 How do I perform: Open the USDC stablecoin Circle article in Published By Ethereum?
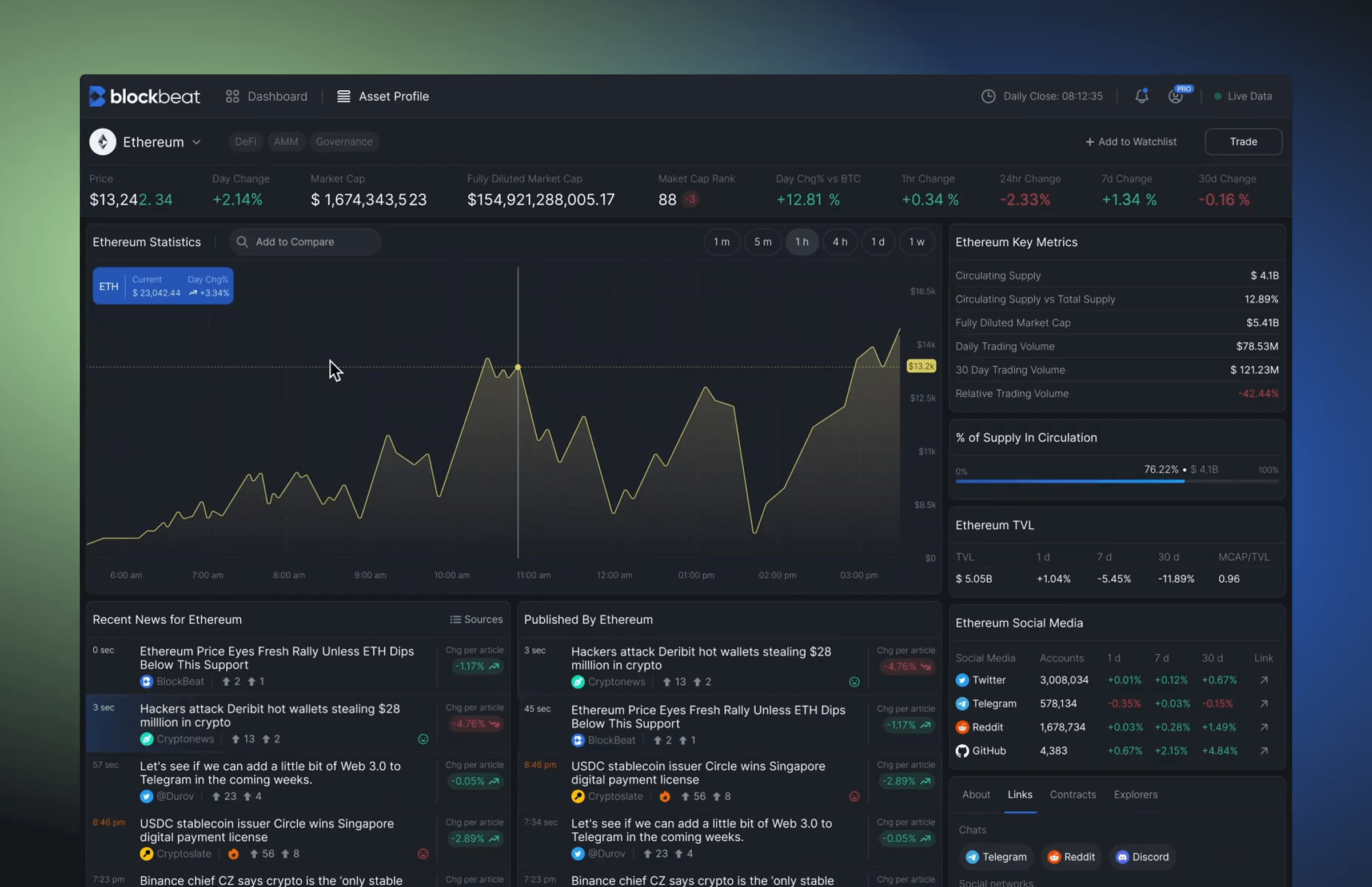point(698,773)
